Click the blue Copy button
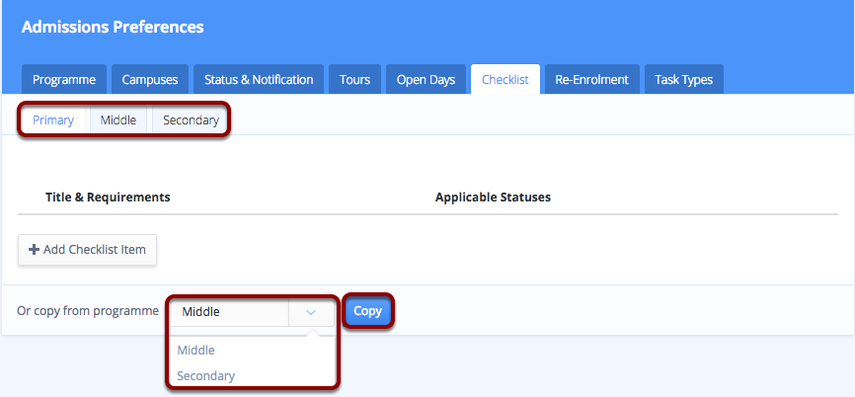Screen dimensions: 855x397 pos(368,311)
